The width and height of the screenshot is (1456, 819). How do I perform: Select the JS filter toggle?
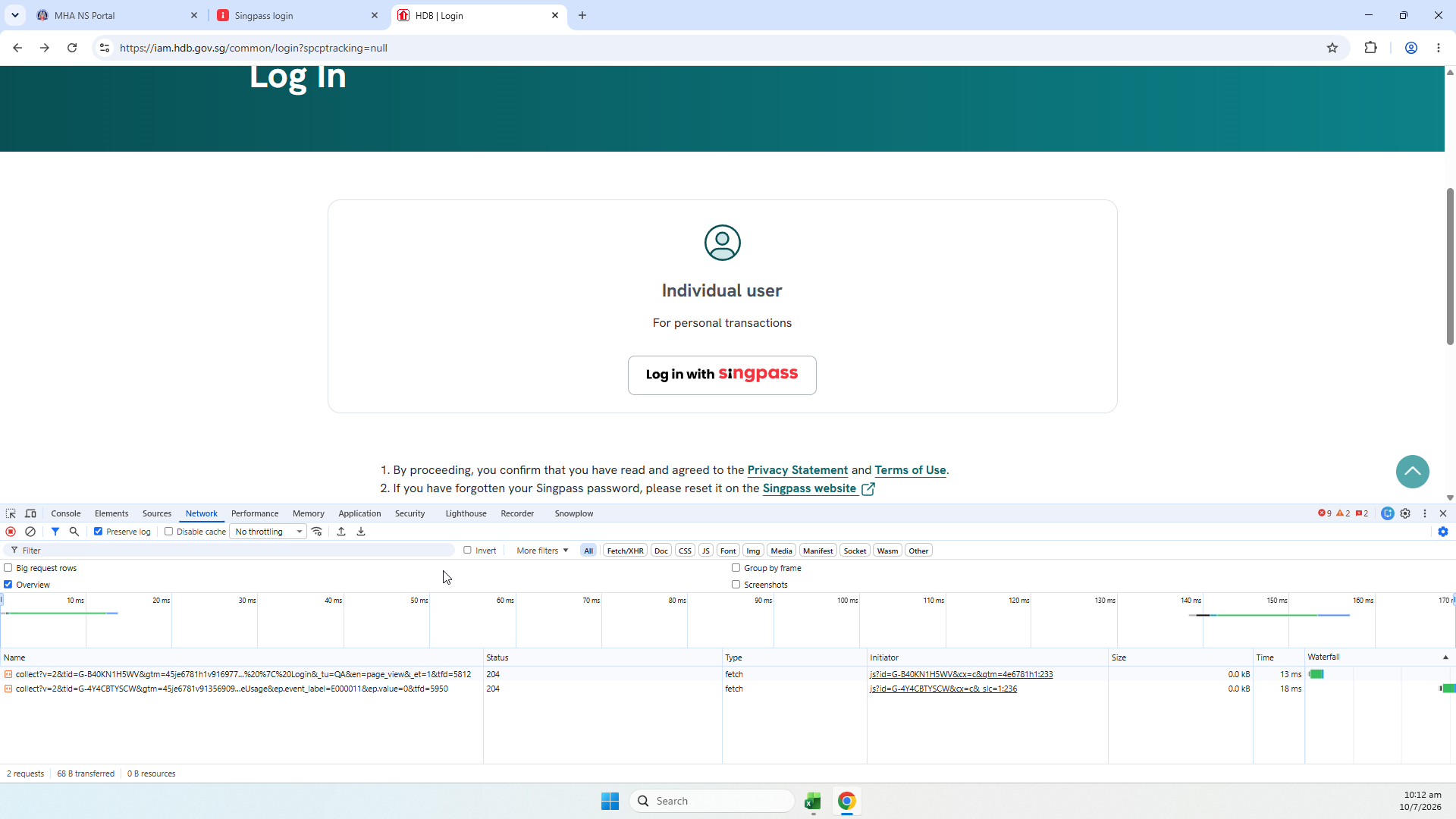705,551
